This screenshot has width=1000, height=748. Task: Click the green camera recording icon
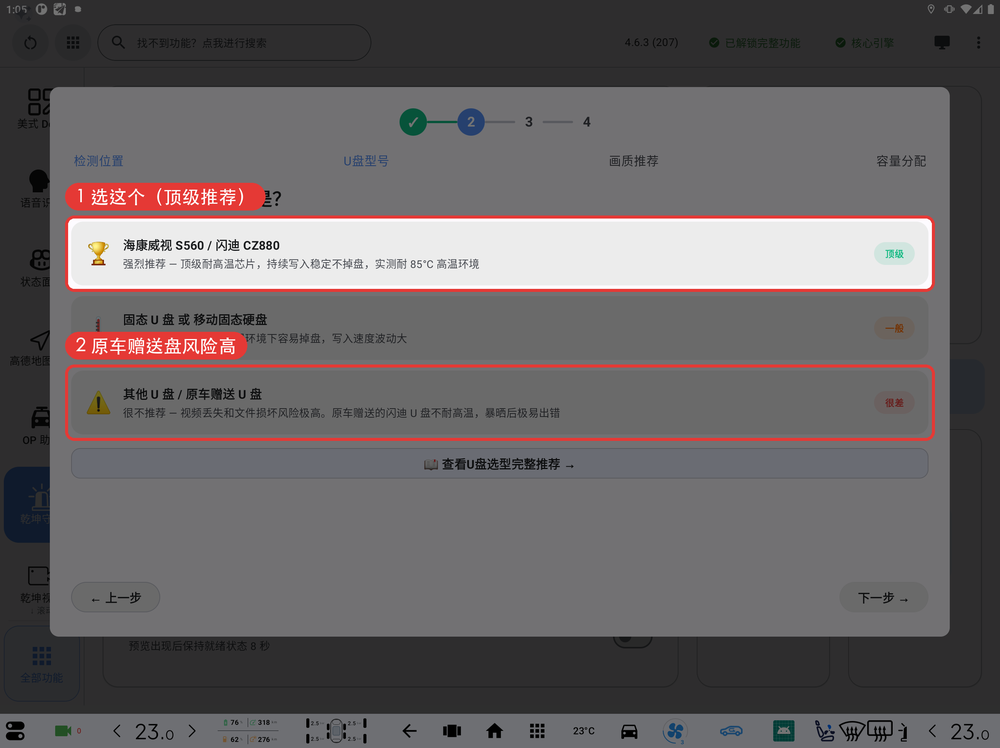click(63, 731)
